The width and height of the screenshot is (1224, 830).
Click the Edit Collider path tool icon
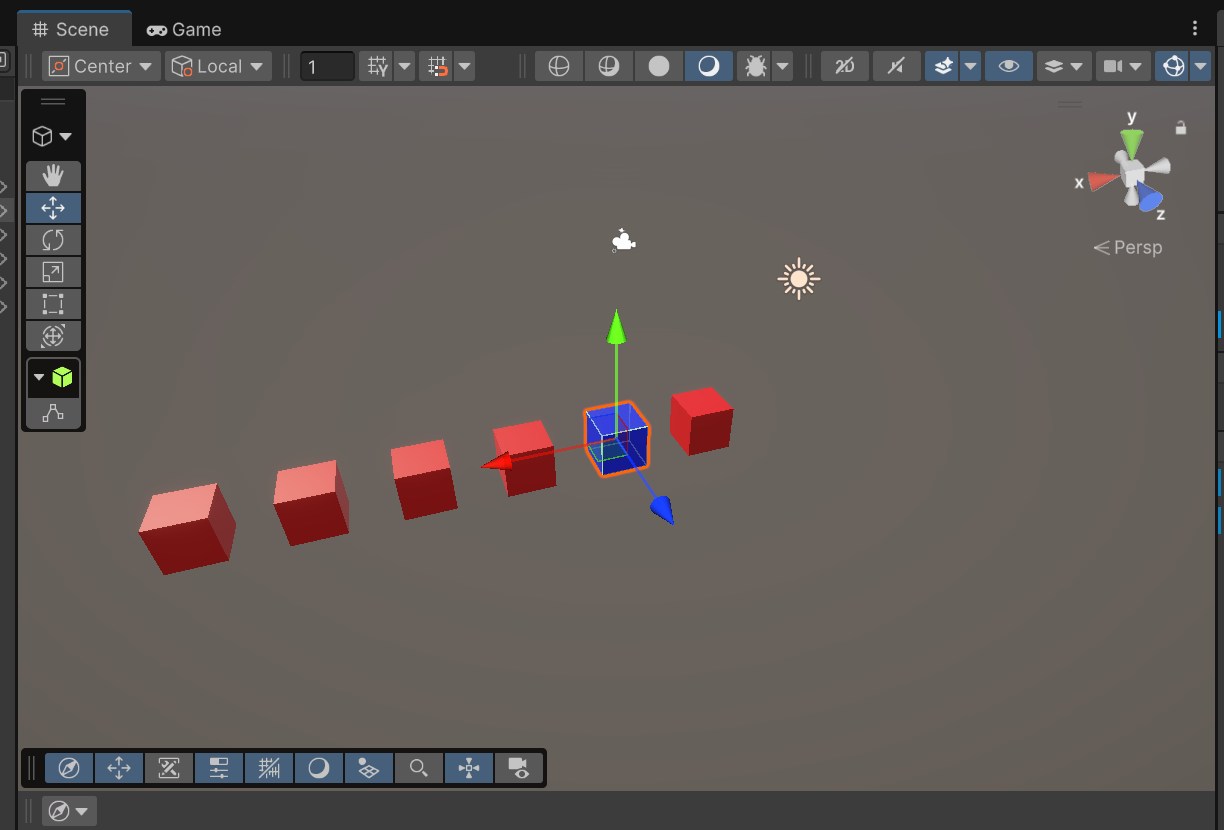pos(53,412)
